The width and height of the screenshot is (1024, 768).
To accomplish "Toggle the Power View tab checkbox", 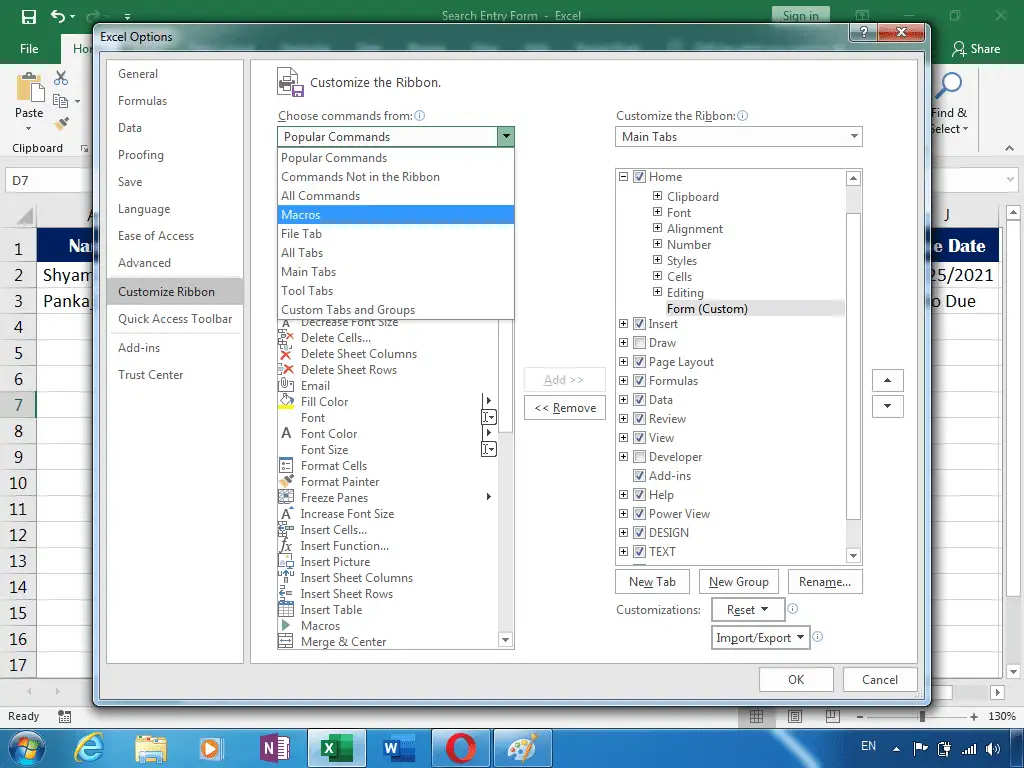I will pos(639,513).
